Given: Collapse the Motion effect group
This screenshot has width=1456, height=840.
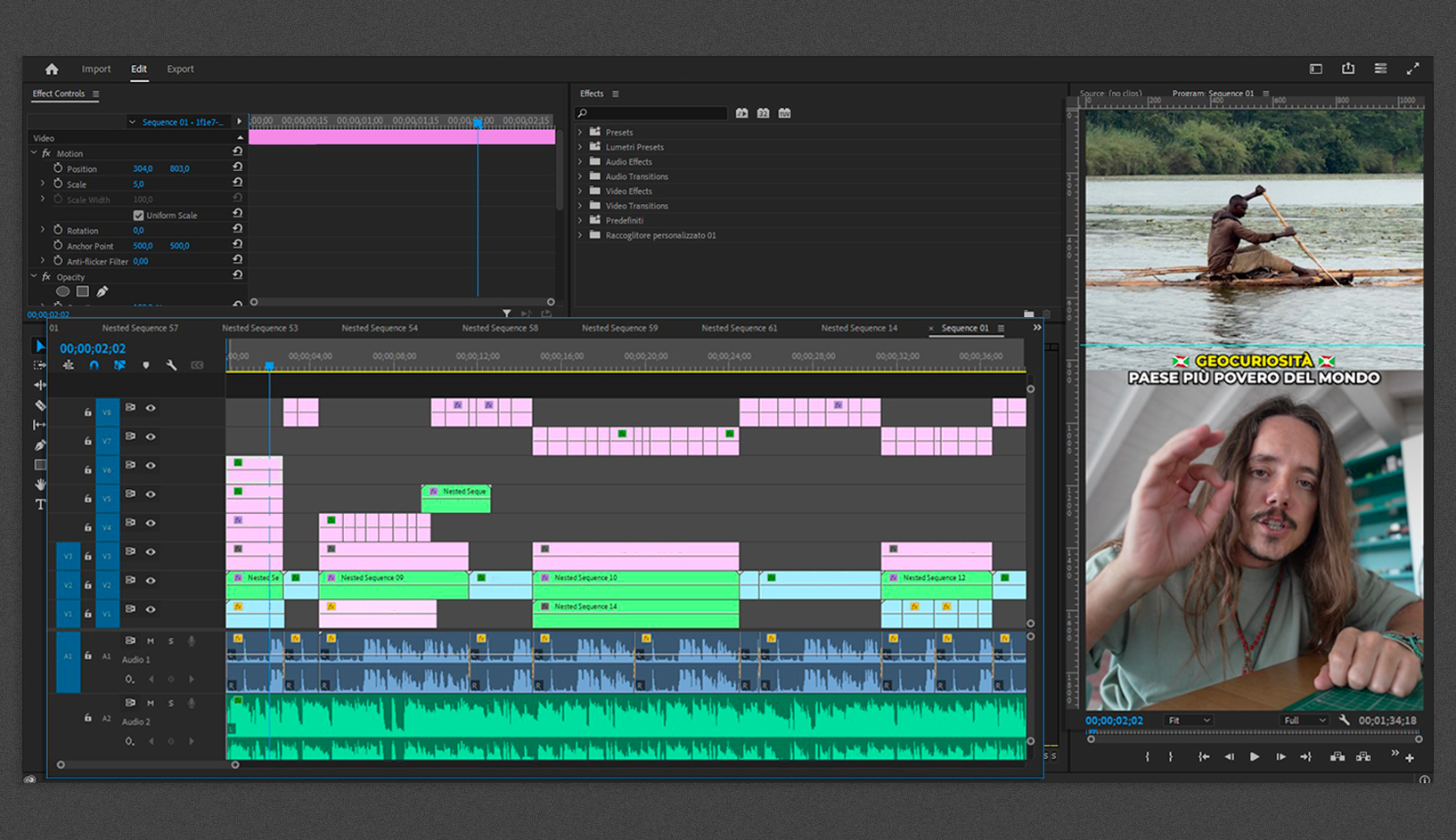Looking at the screenshot, I should tap(35, 153).
